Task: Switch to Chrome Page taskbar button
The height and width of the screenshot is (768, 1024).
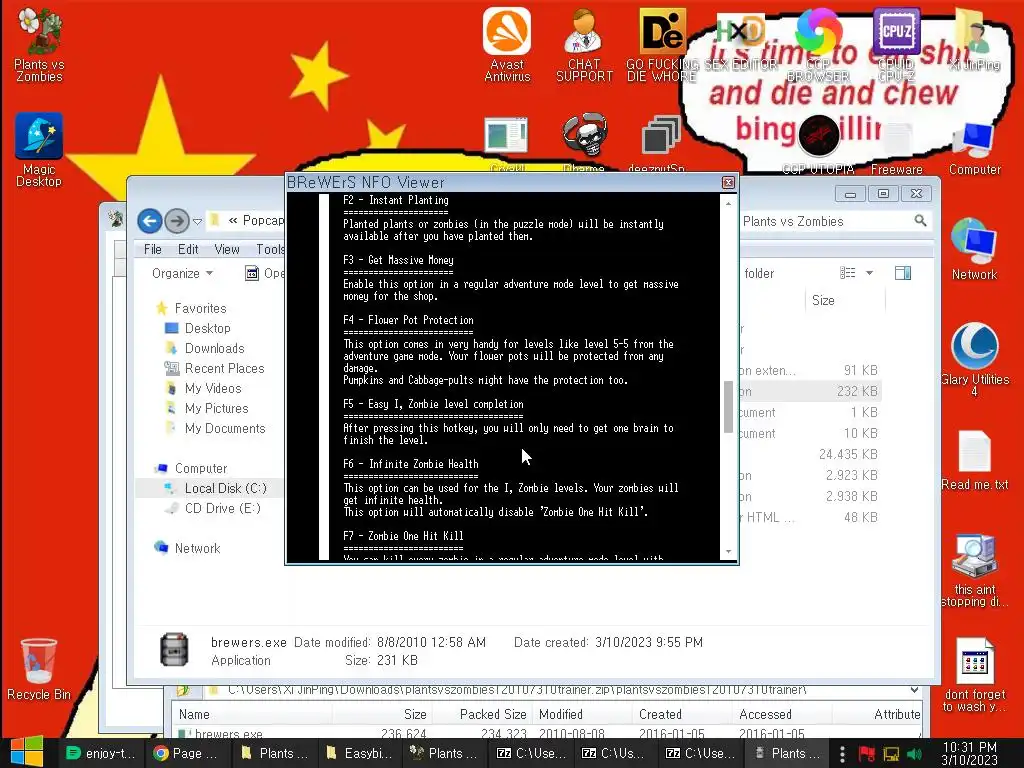Action: (x=187, y=753)
